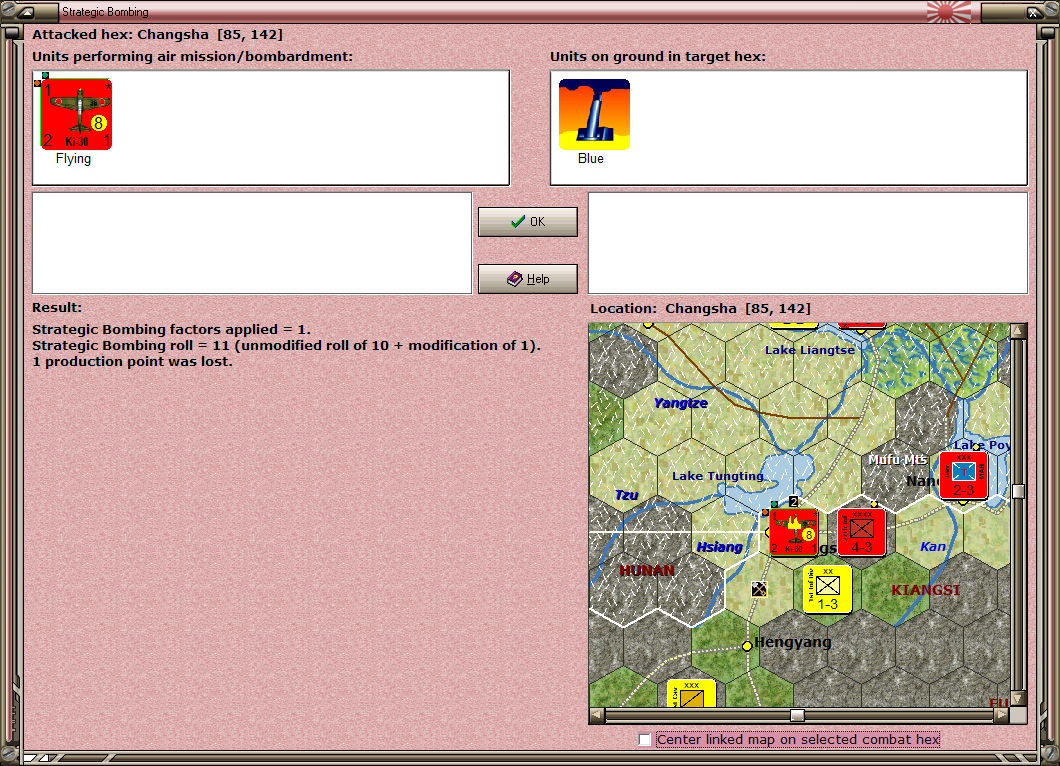Click the empty lower-left unit list box
1060x766 pixels.
point(252,243)
